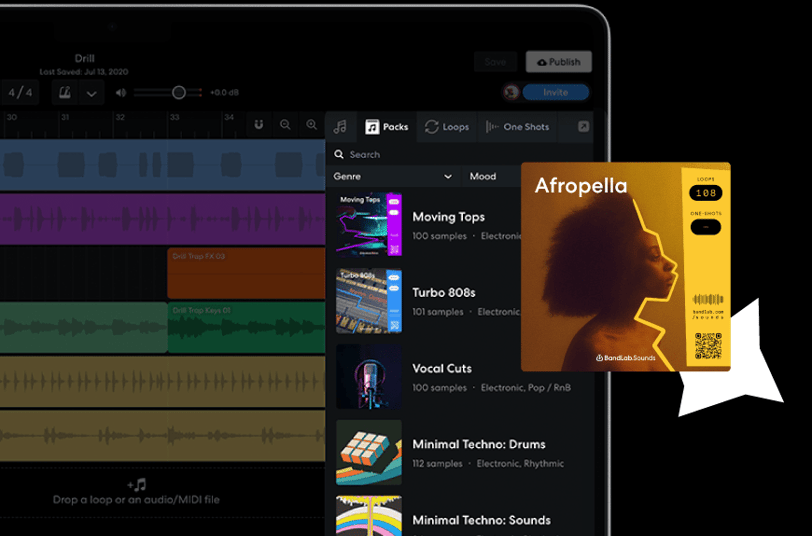The width and height of the screenshot is (812, 536).
Task: Mute using the volume speaker icon
Action: [x=121, y=93]
